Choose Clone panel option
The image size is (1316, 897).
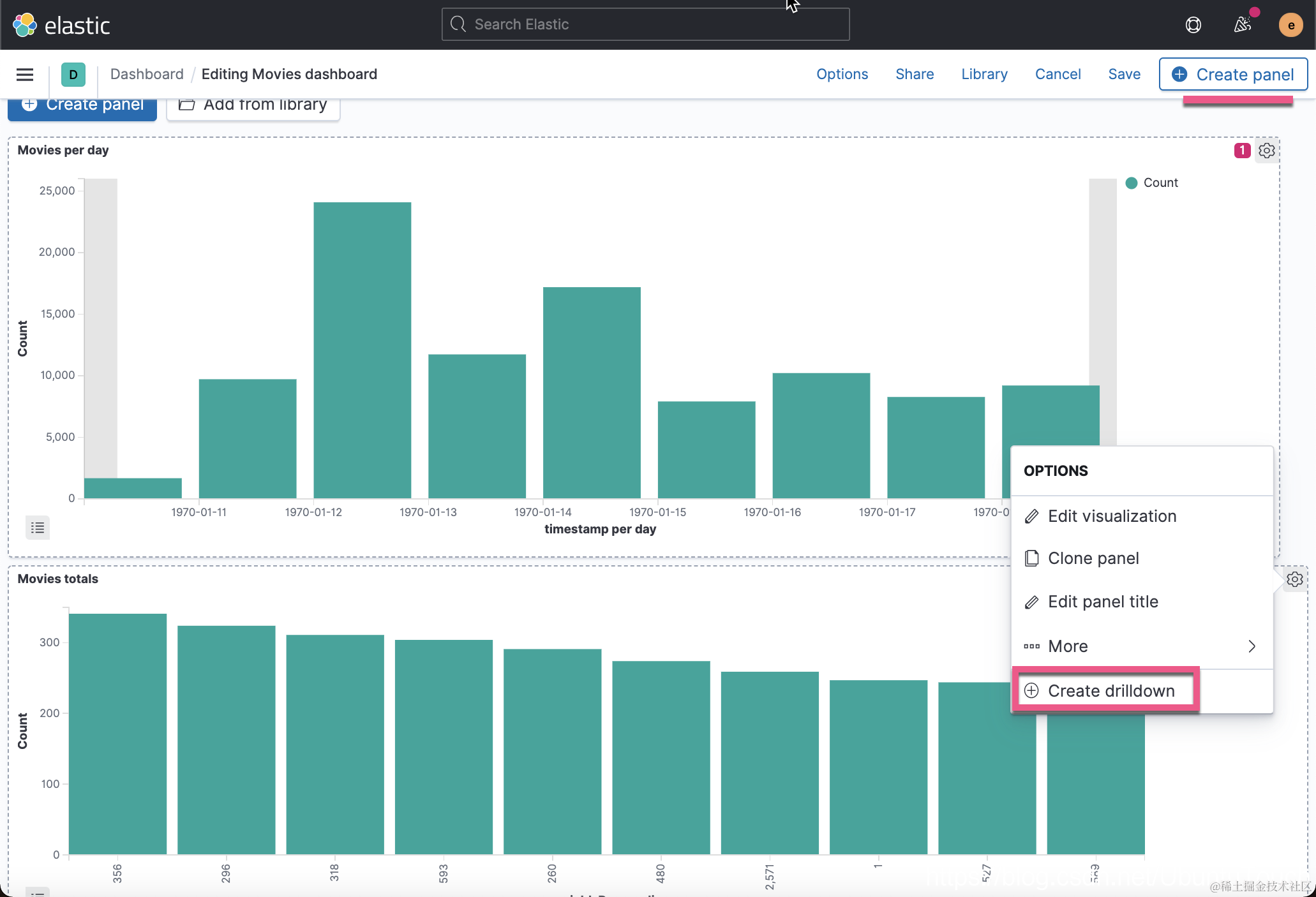point(1093,558)
